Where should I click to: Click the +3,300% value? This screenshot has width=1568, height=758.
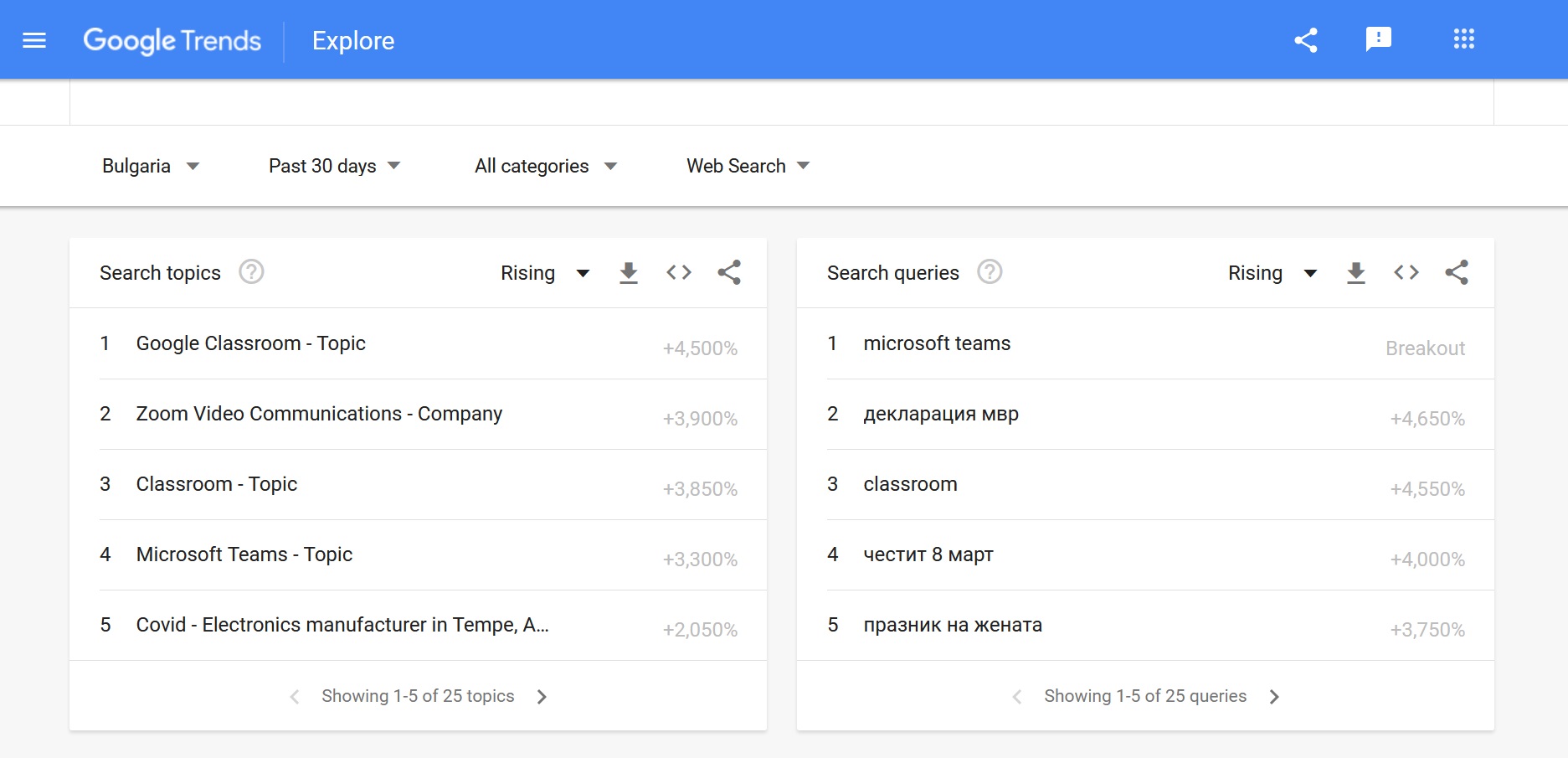point(700,559)
